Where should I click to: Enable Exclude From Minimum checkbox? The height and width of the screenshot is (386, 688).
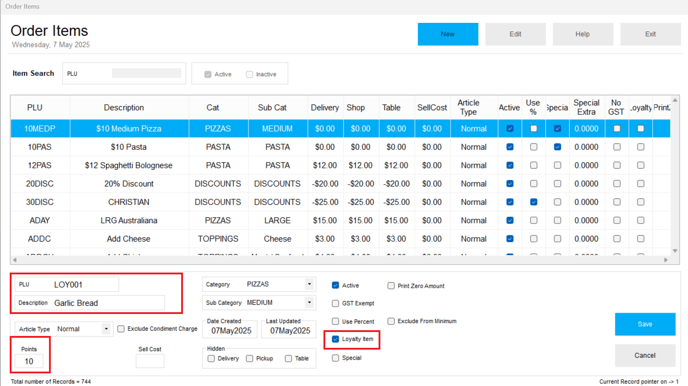(x=391, y=321)
